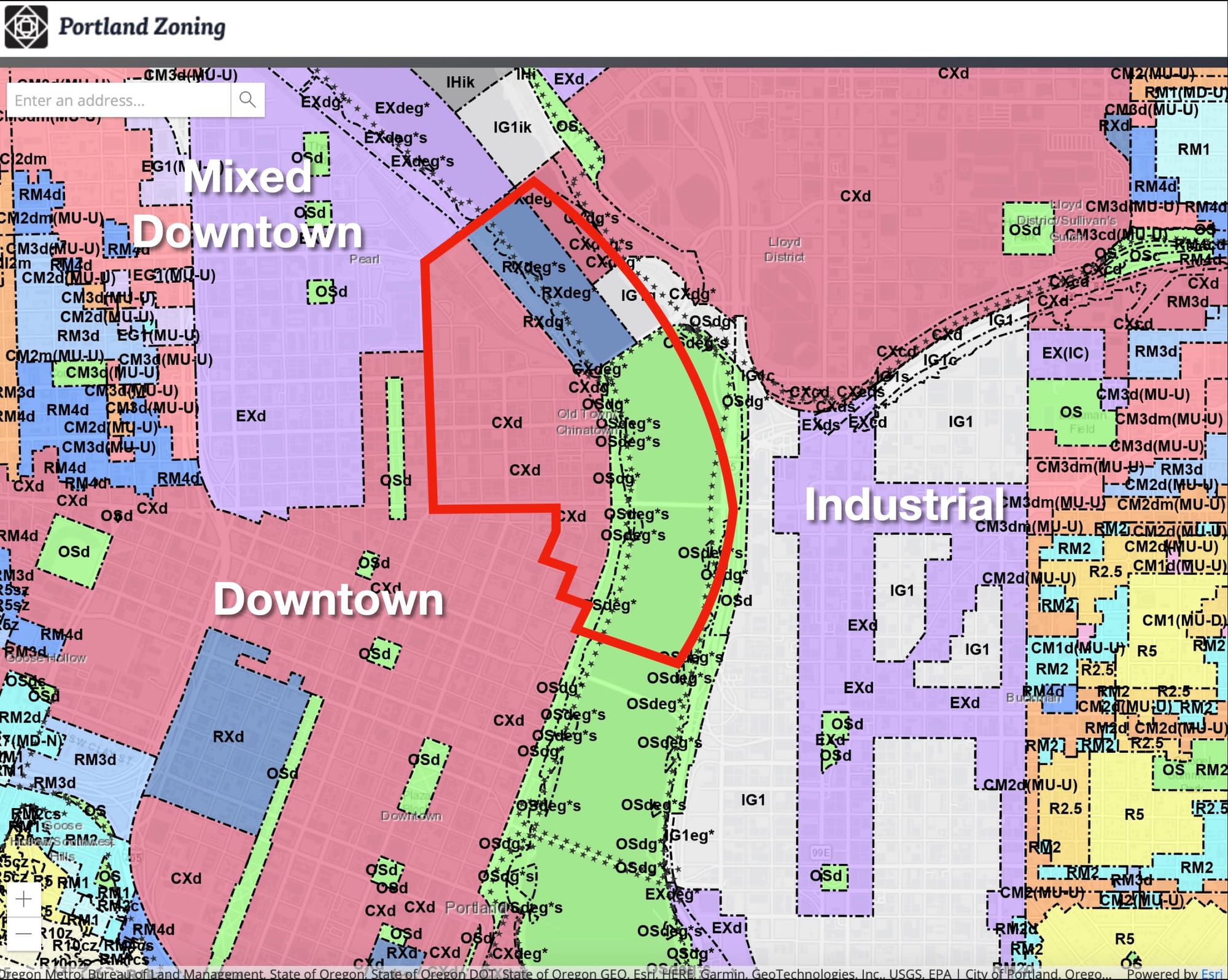Click the Portland Zoning title text
The height and width of the screenshot is (980, 1228).
(142, 27)
